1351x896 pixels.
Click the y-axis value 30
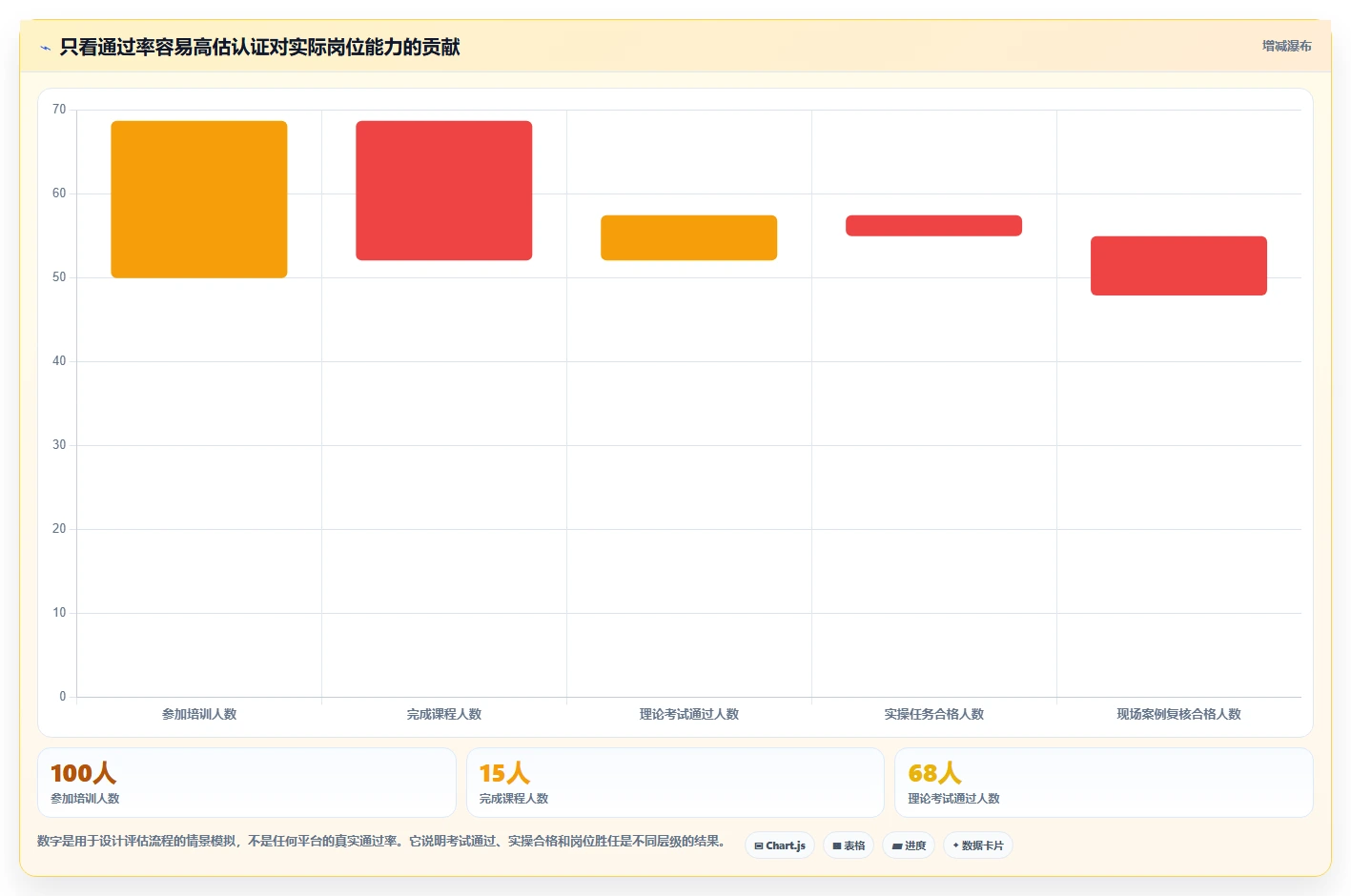click(x=59, y=445)
